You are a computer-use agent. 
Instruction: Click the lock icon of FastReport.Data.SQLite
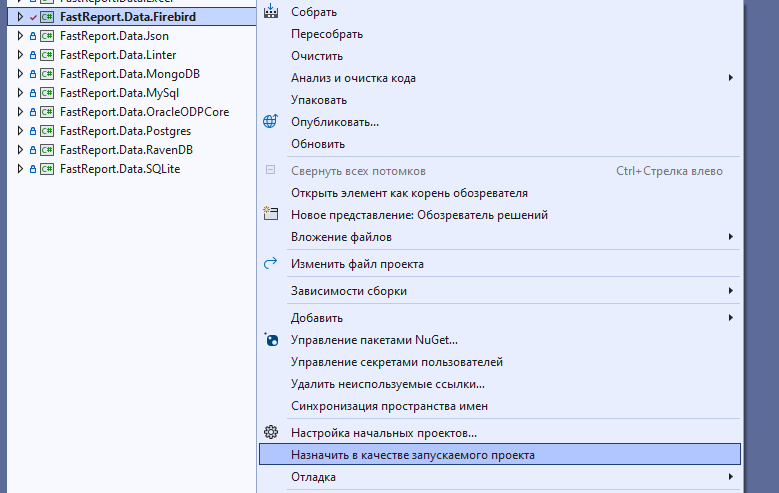click(33, 169)
